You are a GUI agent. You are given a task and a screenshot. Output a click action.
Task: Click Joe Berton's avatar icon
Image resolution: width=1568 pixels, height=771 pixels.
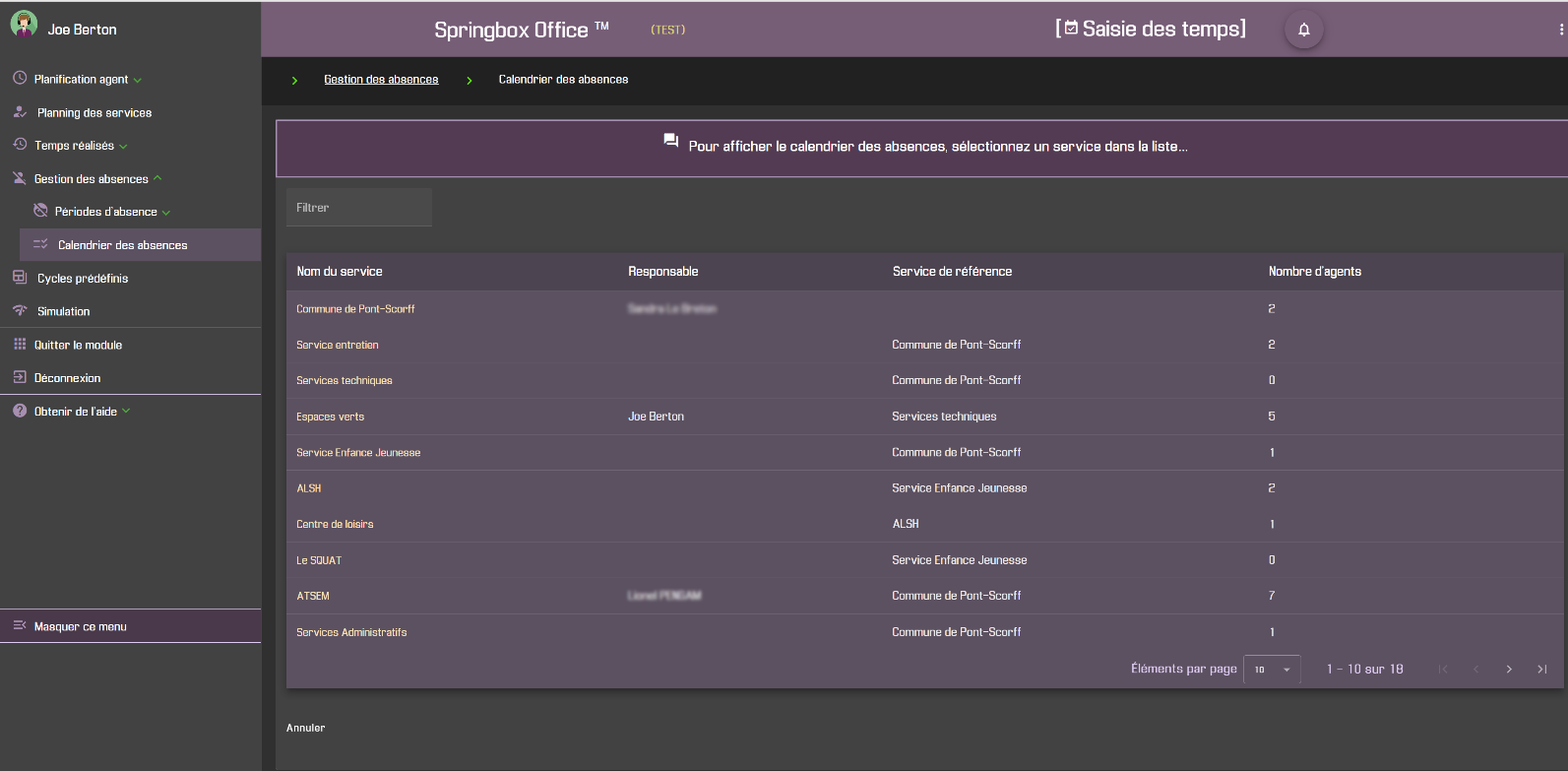(24, 24)
